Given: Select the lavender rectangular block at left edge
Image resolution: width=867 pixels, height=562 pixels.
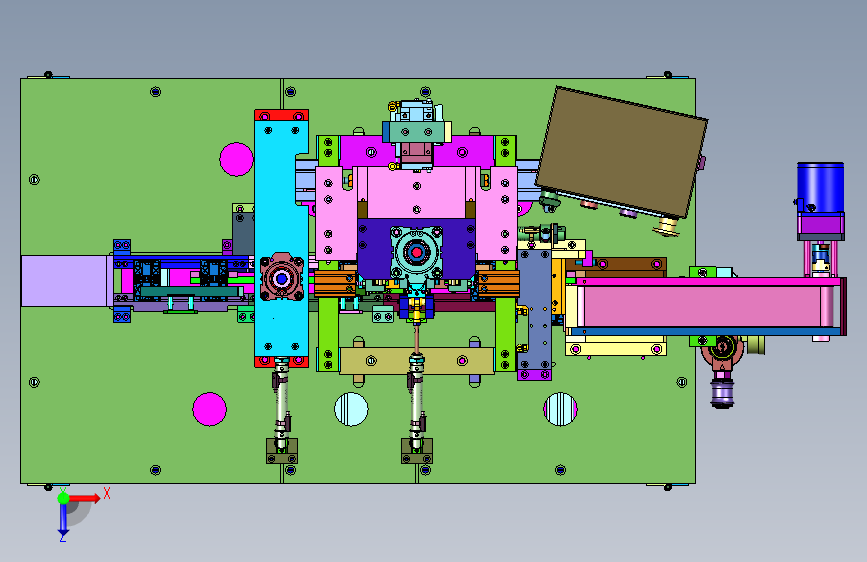Looking at the screenshot, I should tap(64, 281).
